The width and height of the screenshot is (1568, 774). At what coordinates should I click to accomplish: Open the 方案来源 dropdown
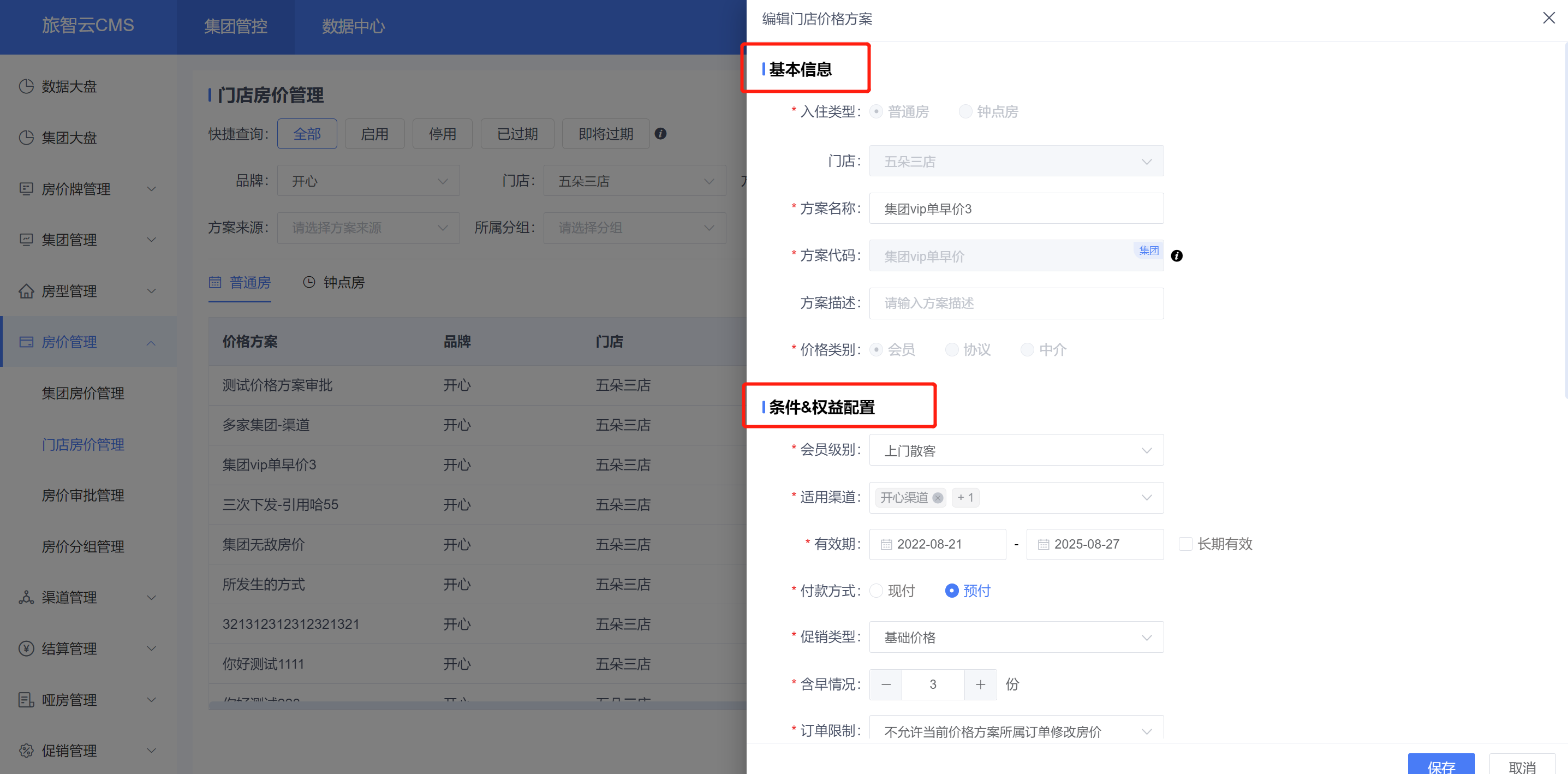click(x=368, y=228)
